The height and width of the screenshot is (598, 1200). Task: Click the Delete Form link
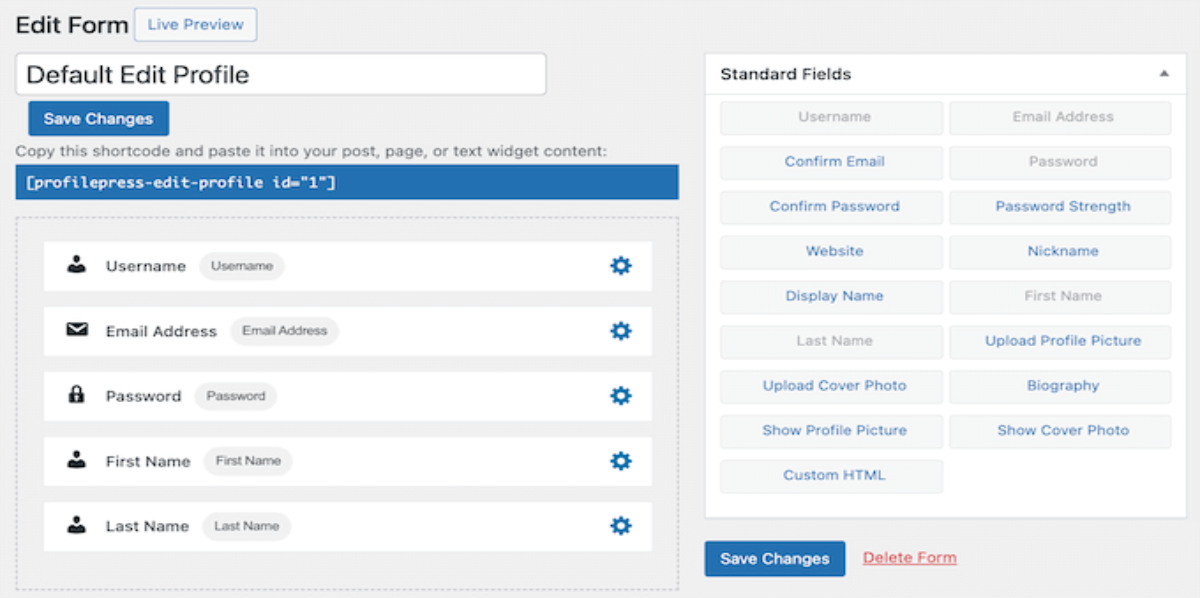point(909,558)
